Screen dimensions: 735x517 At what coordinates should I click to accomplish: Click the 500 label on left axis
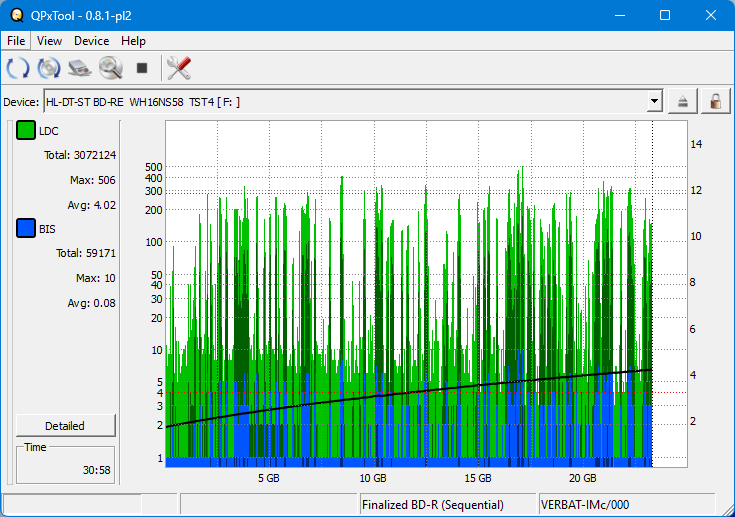[x=154, y=167]
